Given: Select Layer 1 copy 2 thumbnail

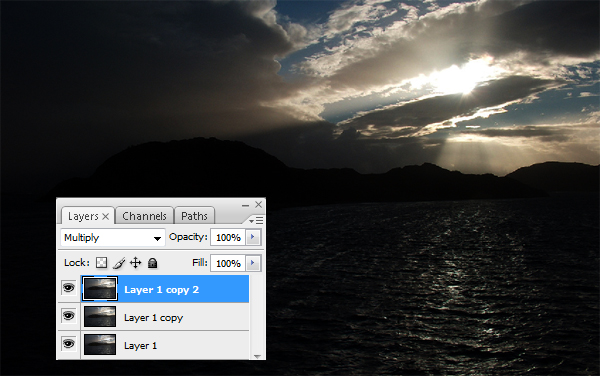Looking at the screenshot, I should coord(99,288).
